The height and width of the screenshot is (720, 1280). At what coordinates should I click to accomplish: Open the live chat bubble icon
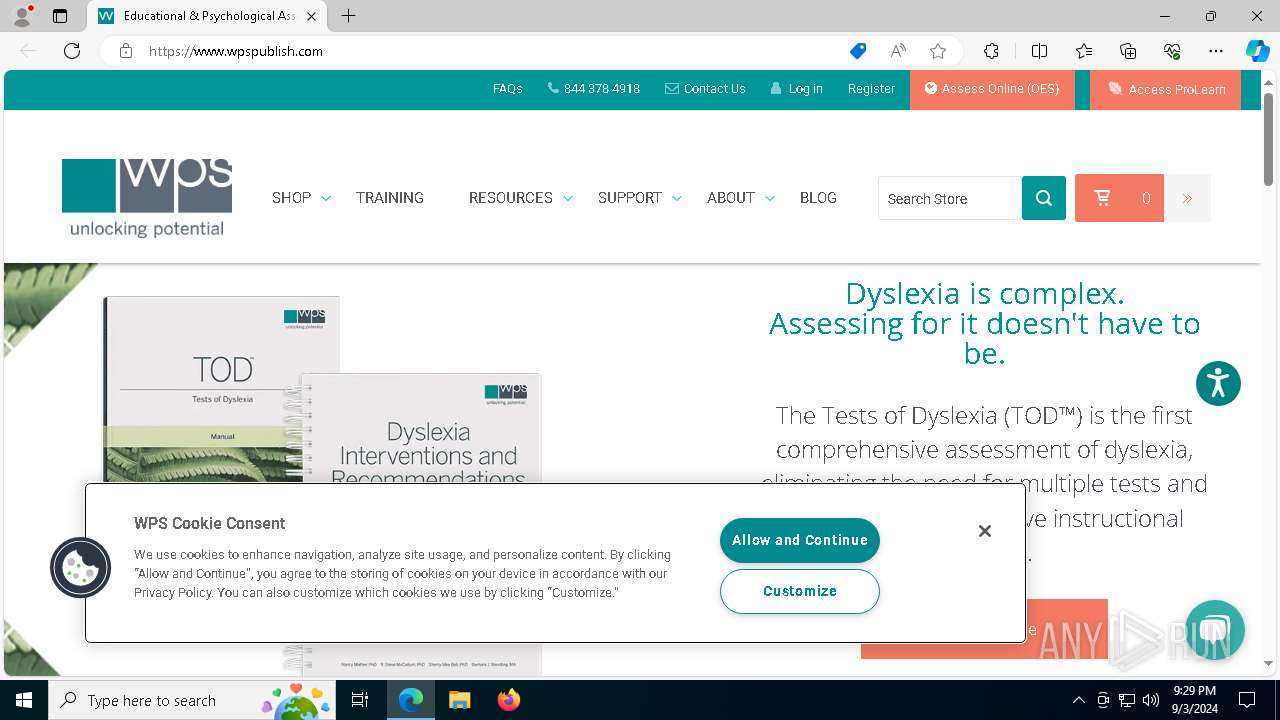coord(1215,629)
